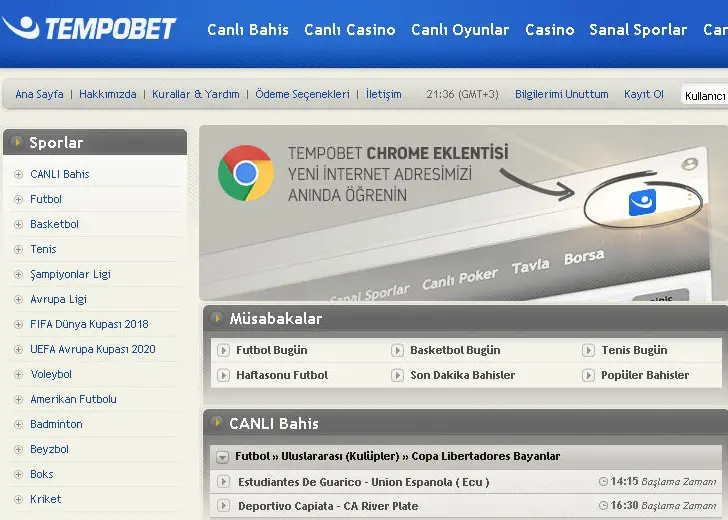This screenshot has width=728, height=520.
Task: Open the Tenis Bugün link
Action: click(634, 350)
